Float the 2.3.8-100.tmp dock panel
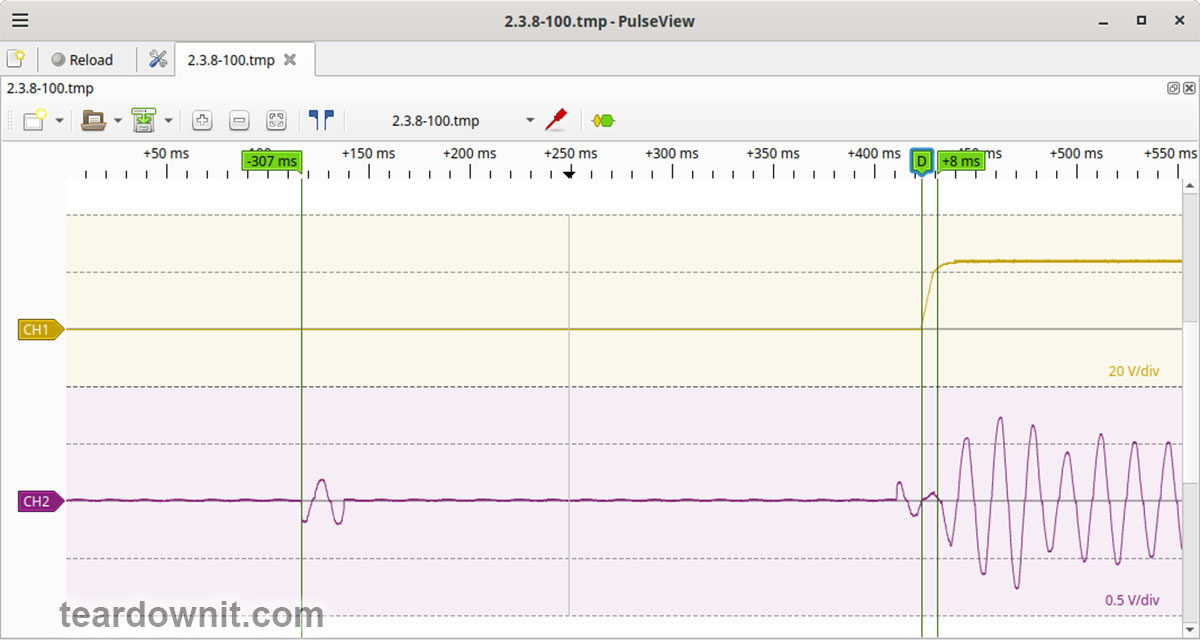 (1173, 88)
